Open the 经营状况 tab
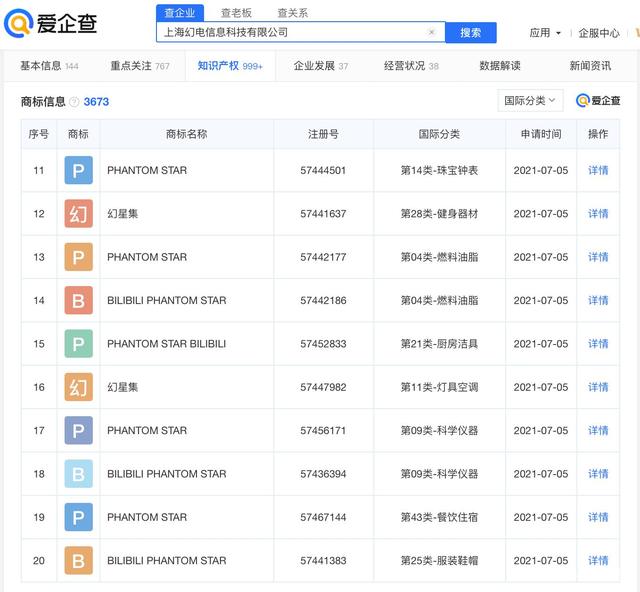 click(x=411, y=66)
